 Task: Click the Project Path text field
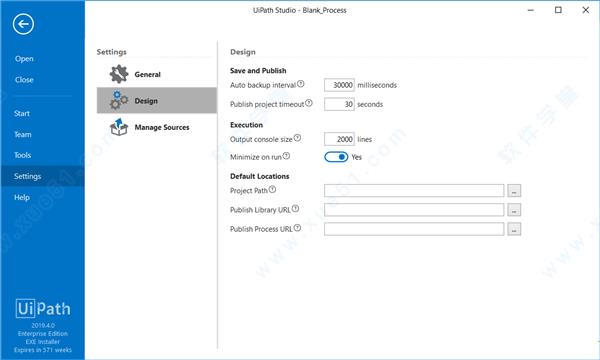414,191
